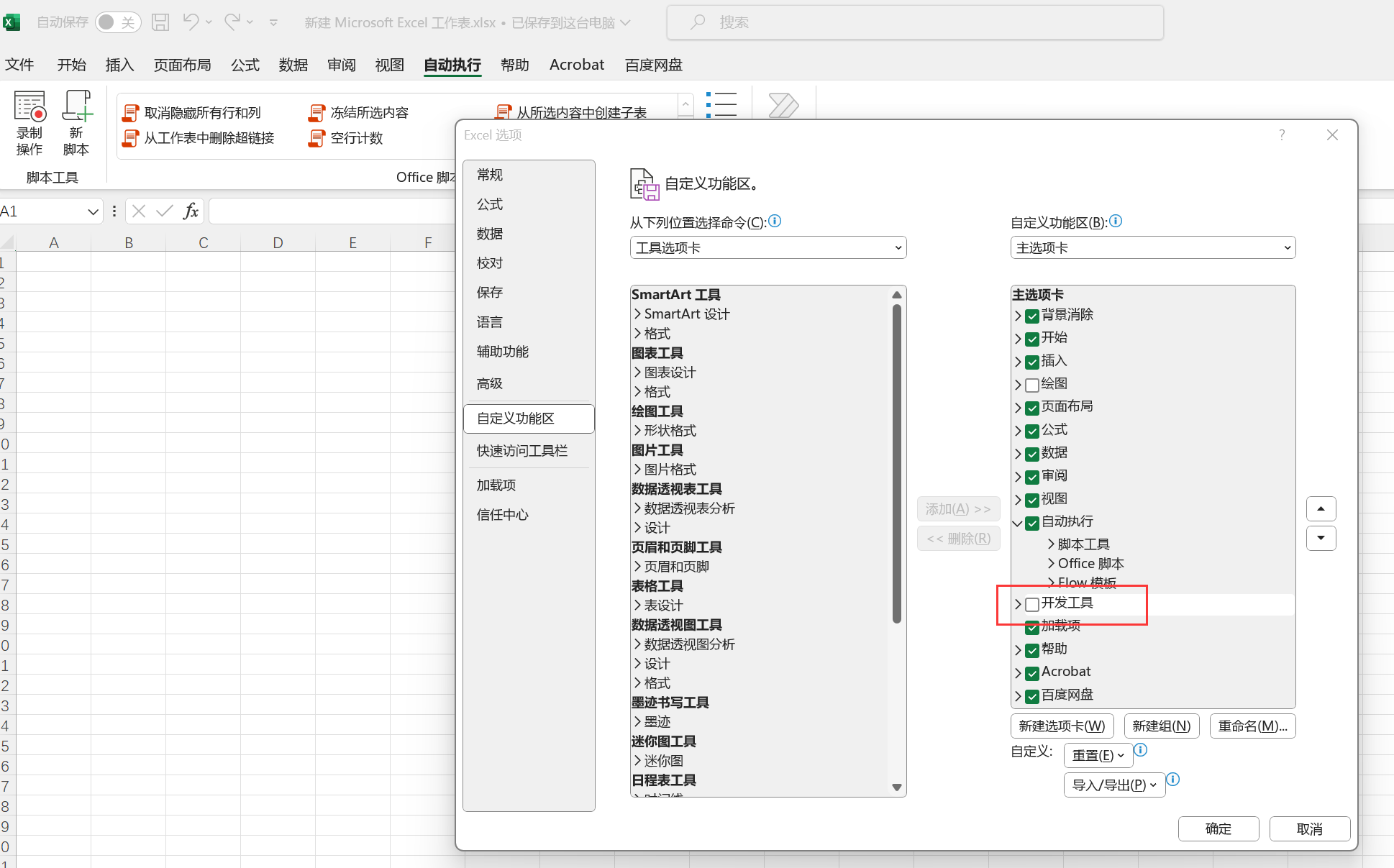Click column header C in worksheet
The width and height of the screenshot is (1394, 868).
(x=204, y=242)
